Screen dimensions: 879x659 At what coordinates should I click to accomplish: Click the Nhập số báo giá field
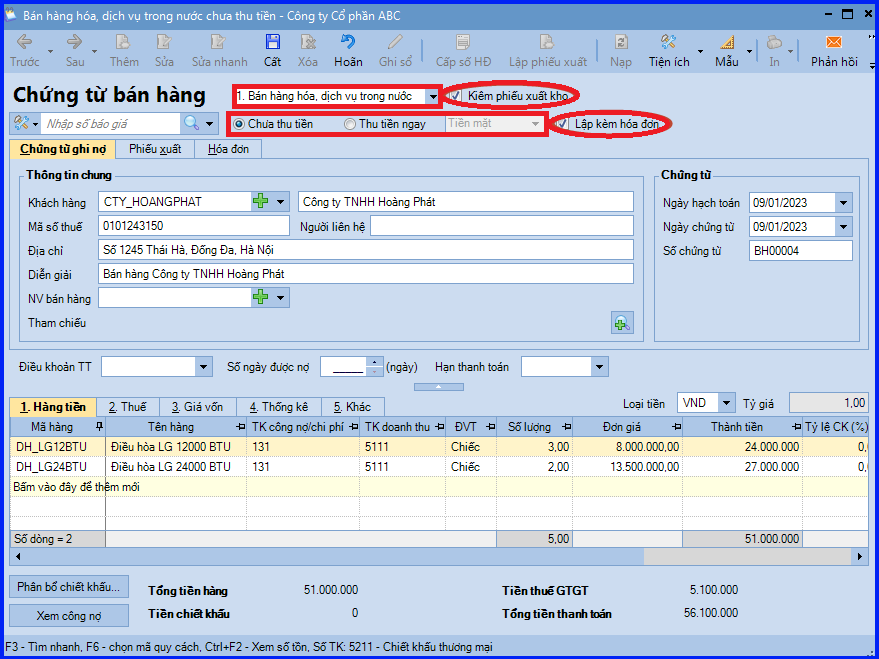112,123
